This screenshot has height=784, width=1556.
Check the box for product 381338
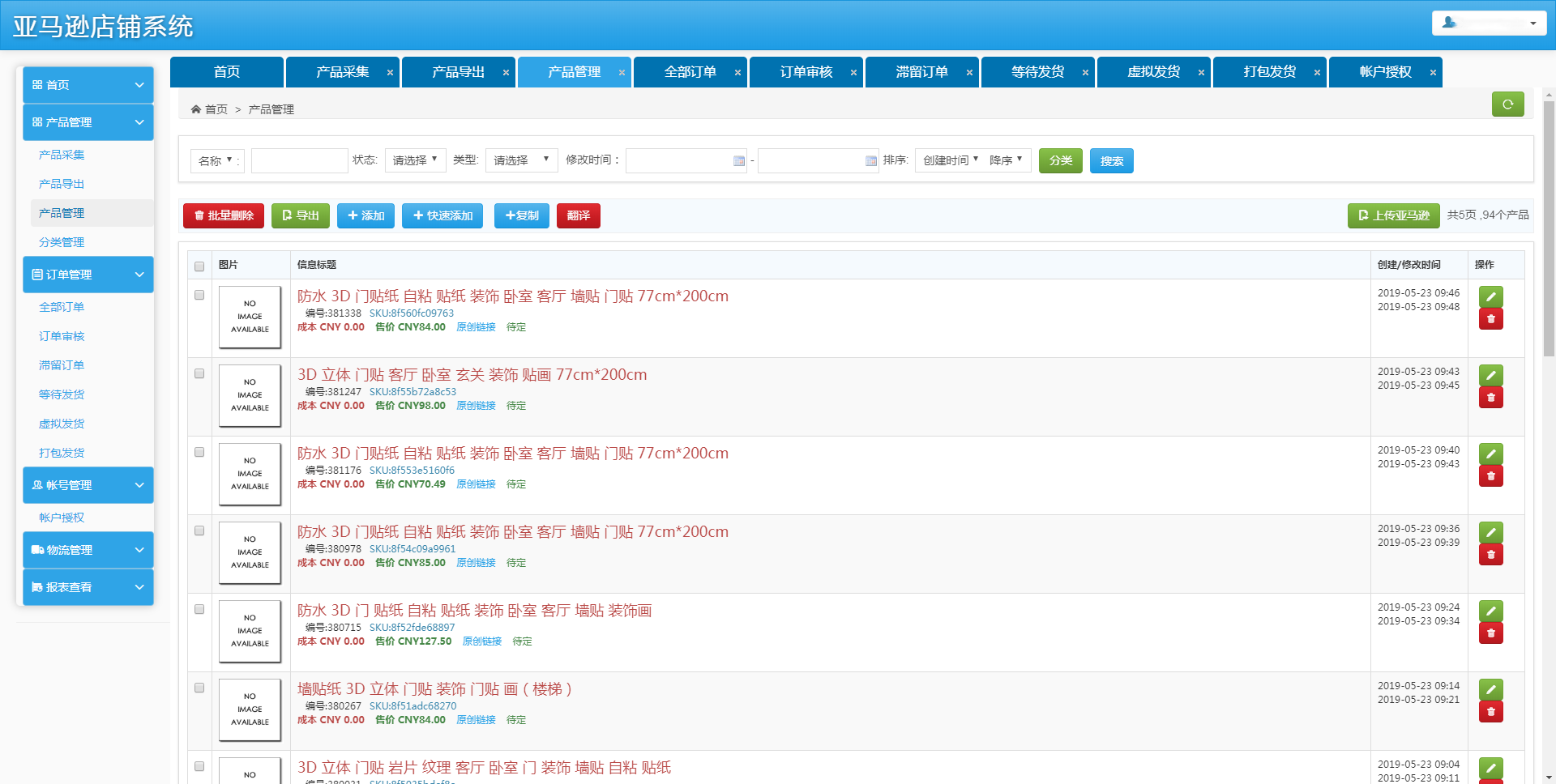(x=199, y=295)
